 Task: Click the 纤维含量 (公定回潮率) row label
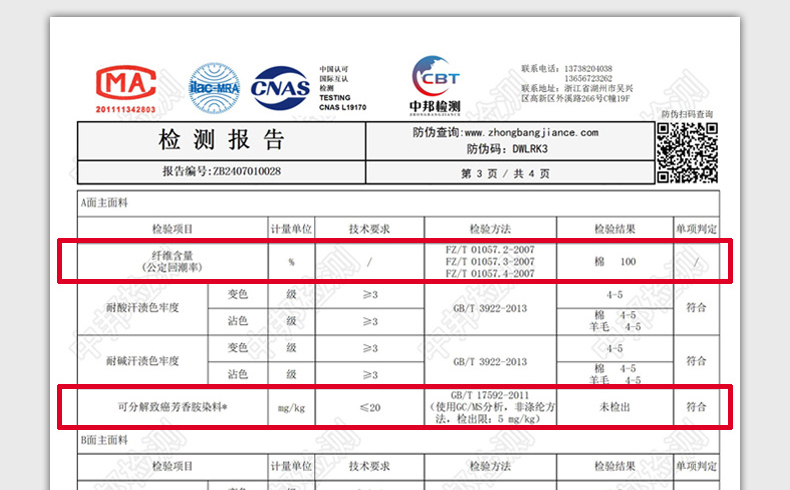(172, 262)
